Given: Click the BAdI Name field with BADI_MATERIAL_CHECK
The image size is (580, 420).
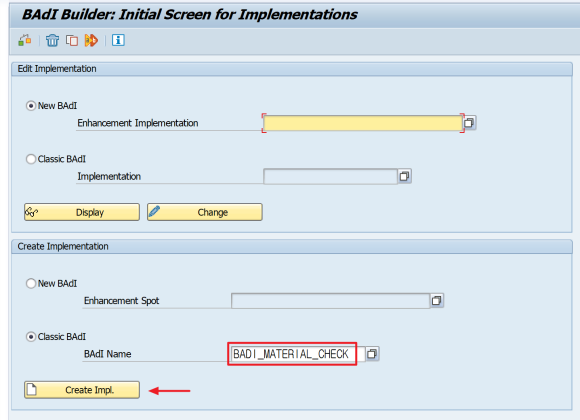Looking at the screenshot, I should [298, 354].
